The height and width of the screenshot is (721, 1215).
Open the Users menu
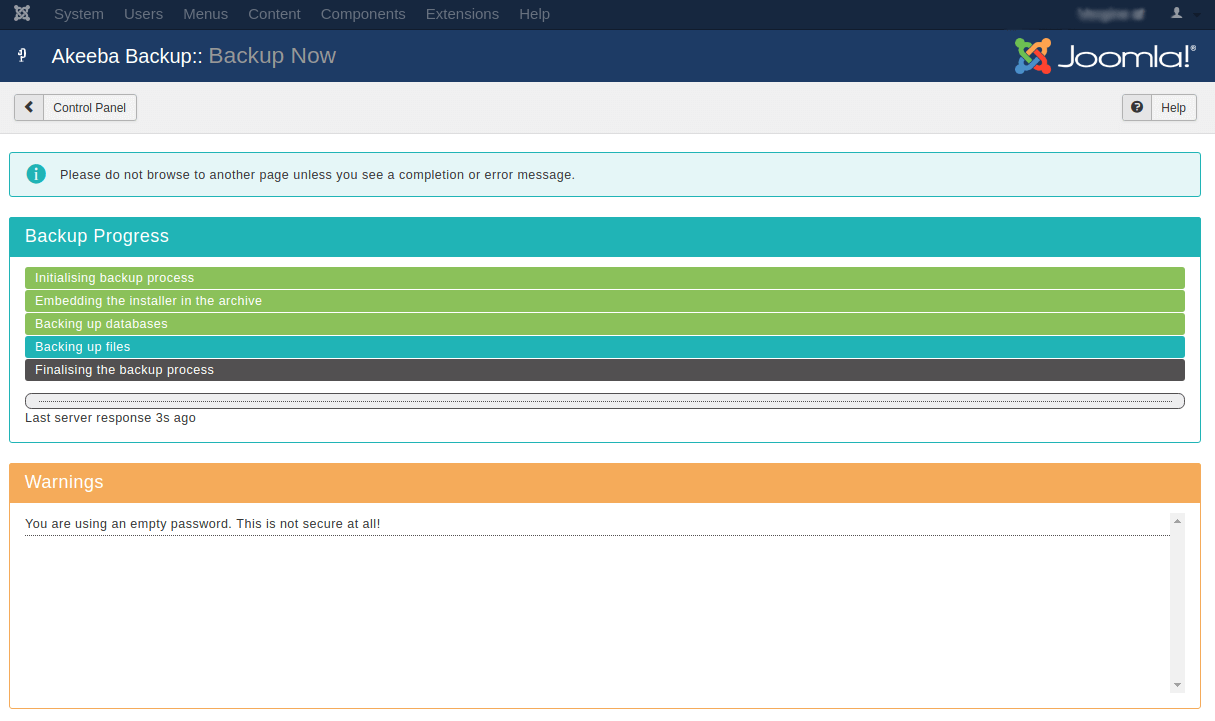[x=144, y=14]
